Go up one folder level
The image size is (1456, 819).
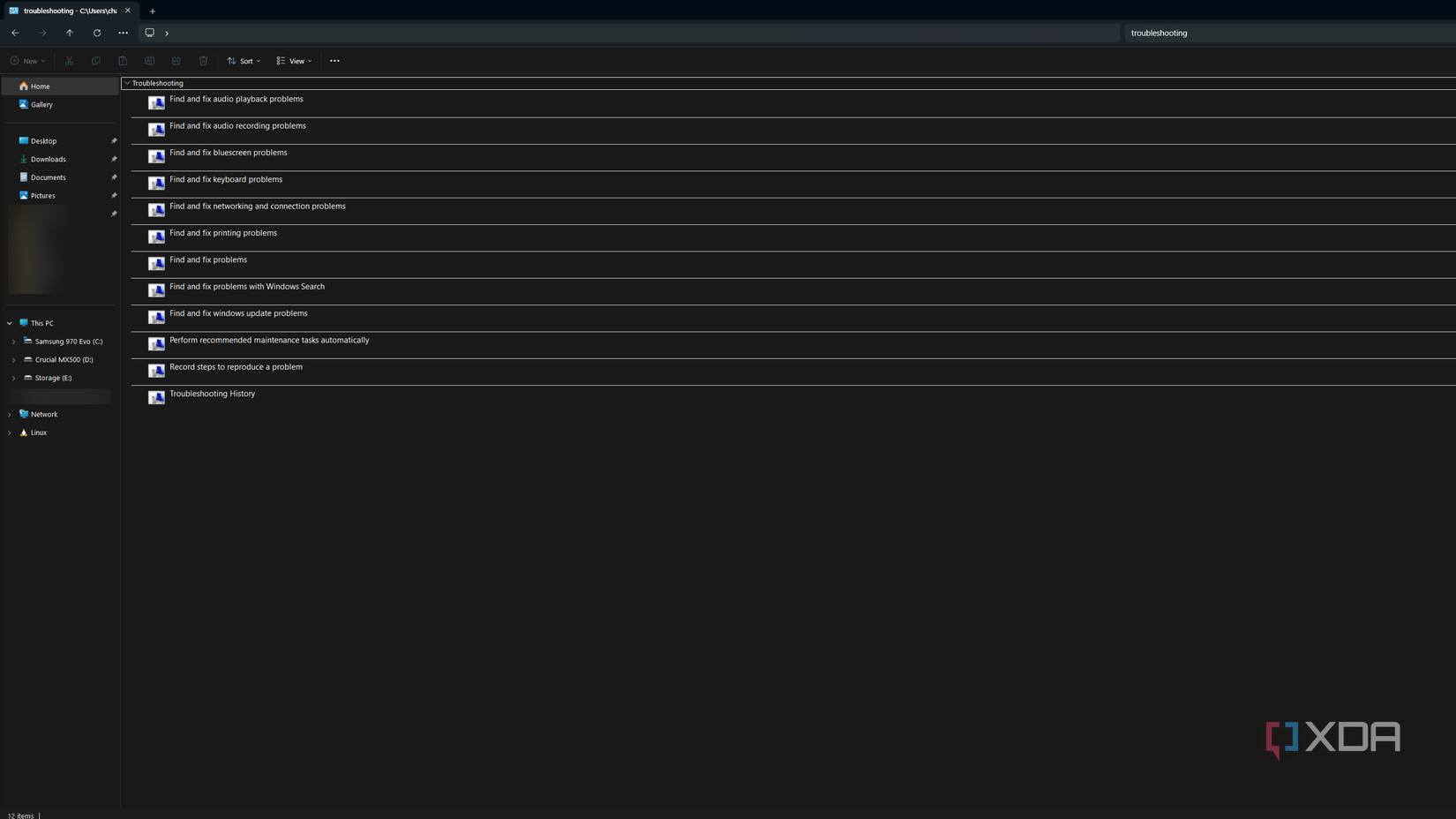coord(70,33)
